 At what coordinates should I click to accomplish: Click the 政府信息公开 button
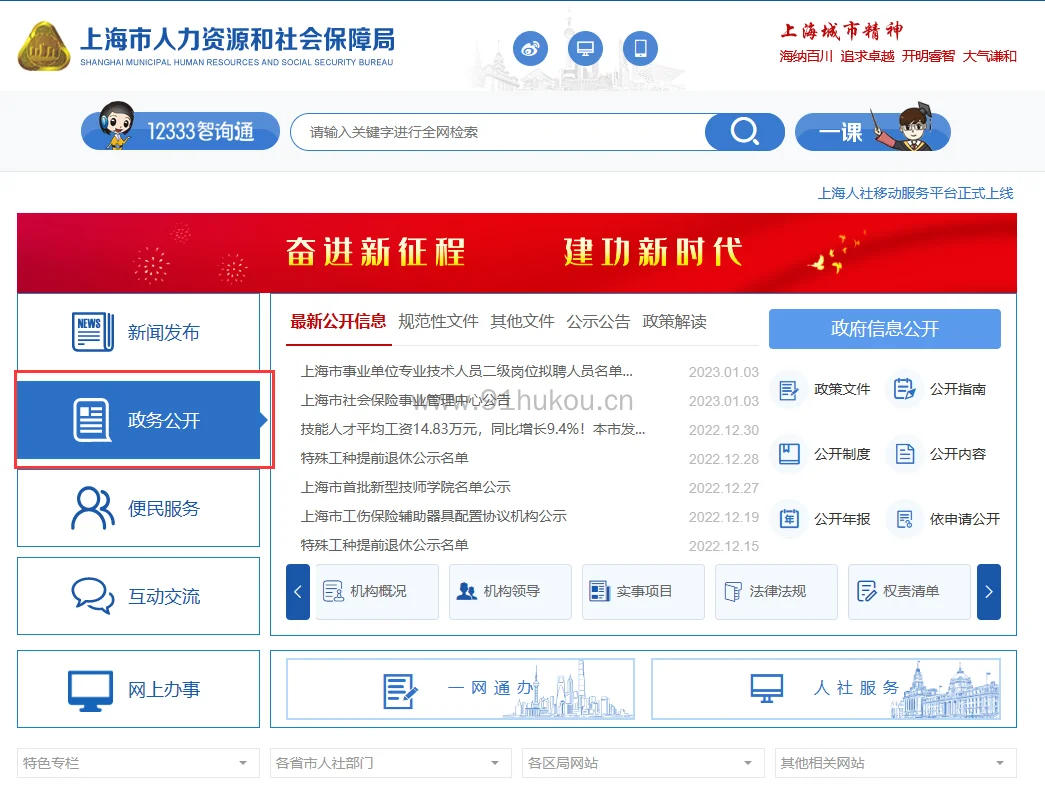(884, 329)
